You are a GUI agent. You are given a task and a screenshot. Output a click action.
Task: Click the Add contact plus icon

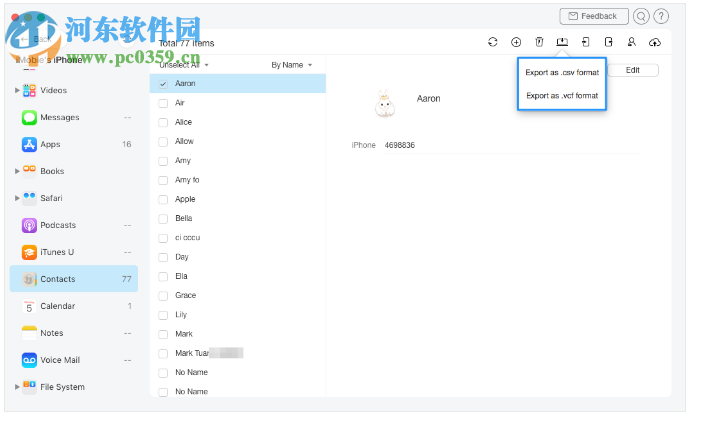(516, 42)
